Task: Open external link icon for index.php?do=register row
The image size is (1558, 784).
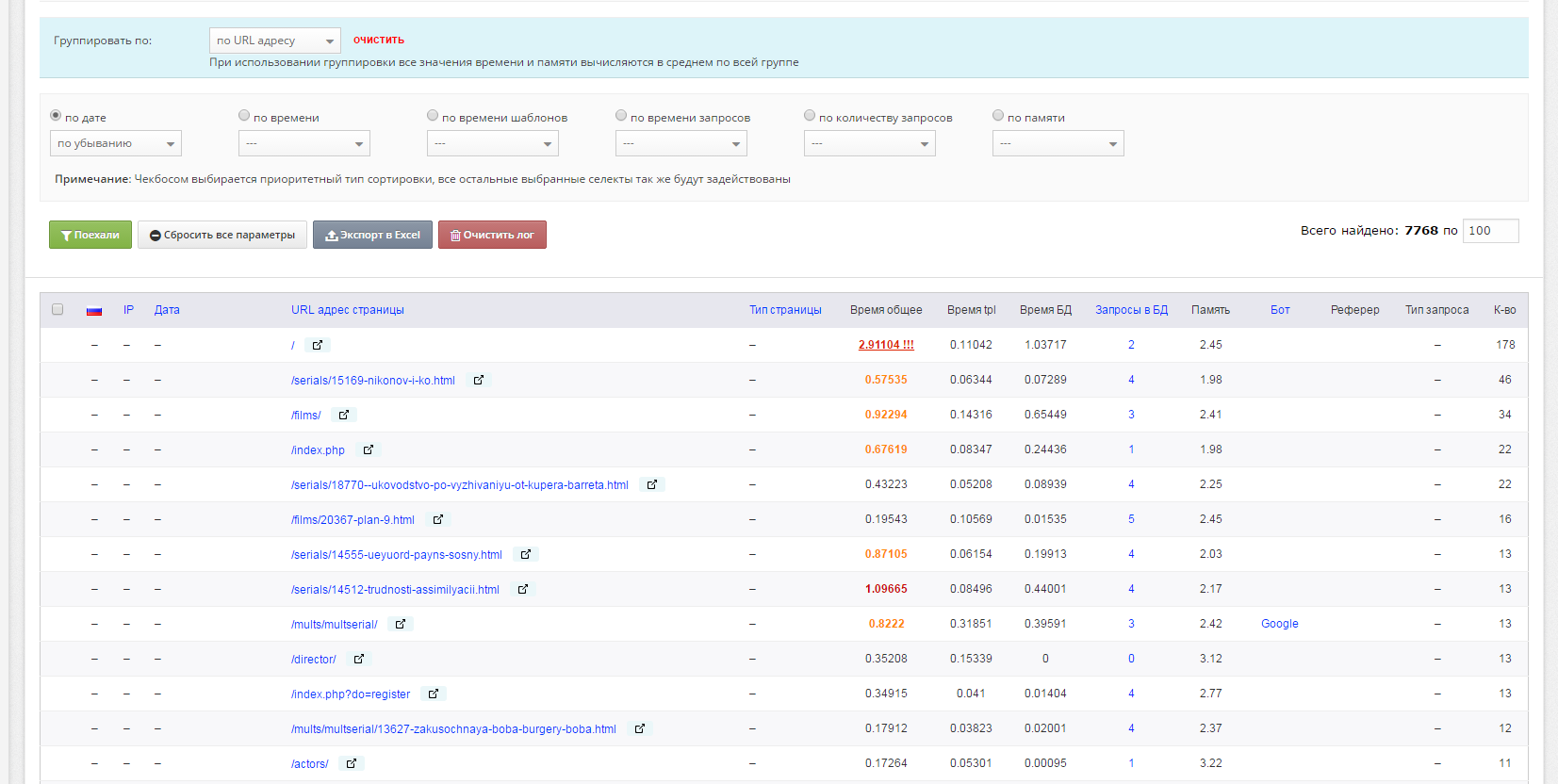Action: 434,694
